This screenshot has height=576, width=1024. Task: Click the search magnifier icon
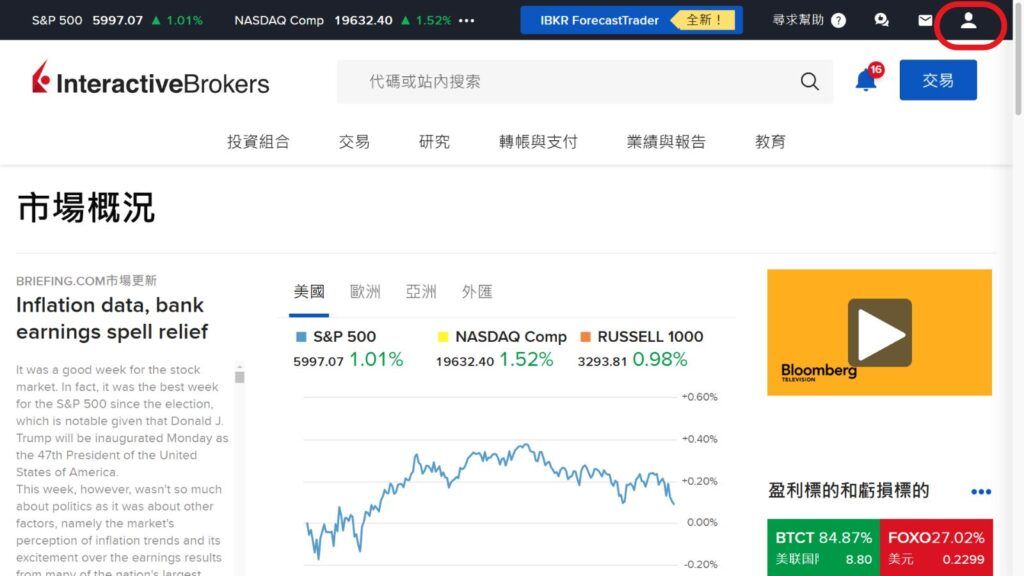[808, 81]
